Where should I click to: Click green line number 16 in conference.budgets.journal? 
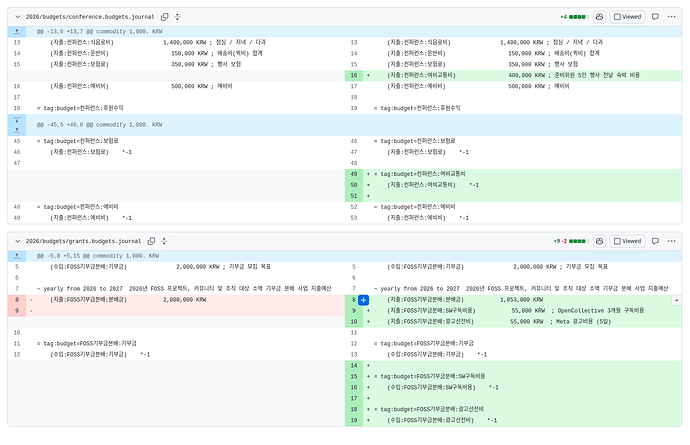pos(354,75)
